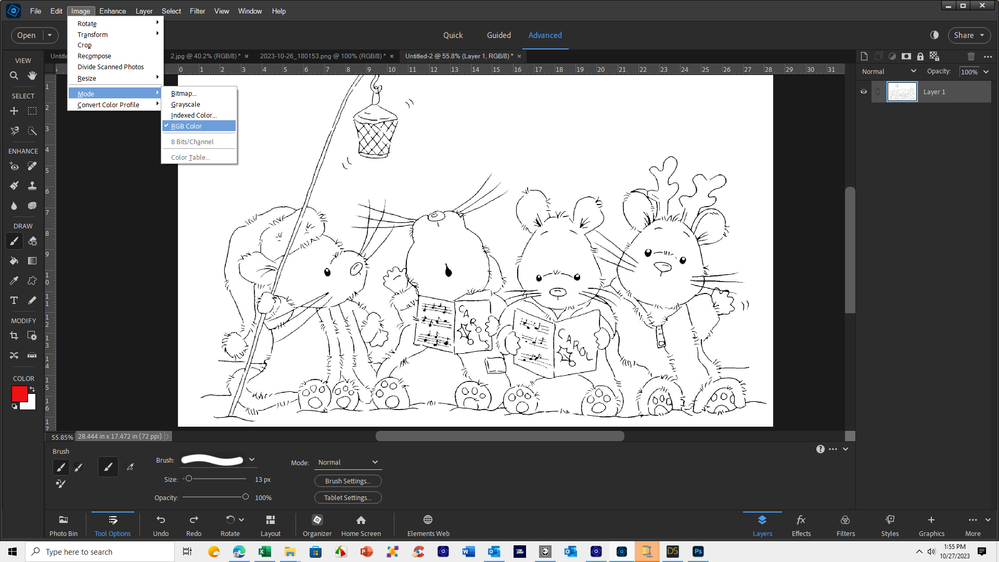Select the Crop tool under Modify

click(x=14, y=336)
